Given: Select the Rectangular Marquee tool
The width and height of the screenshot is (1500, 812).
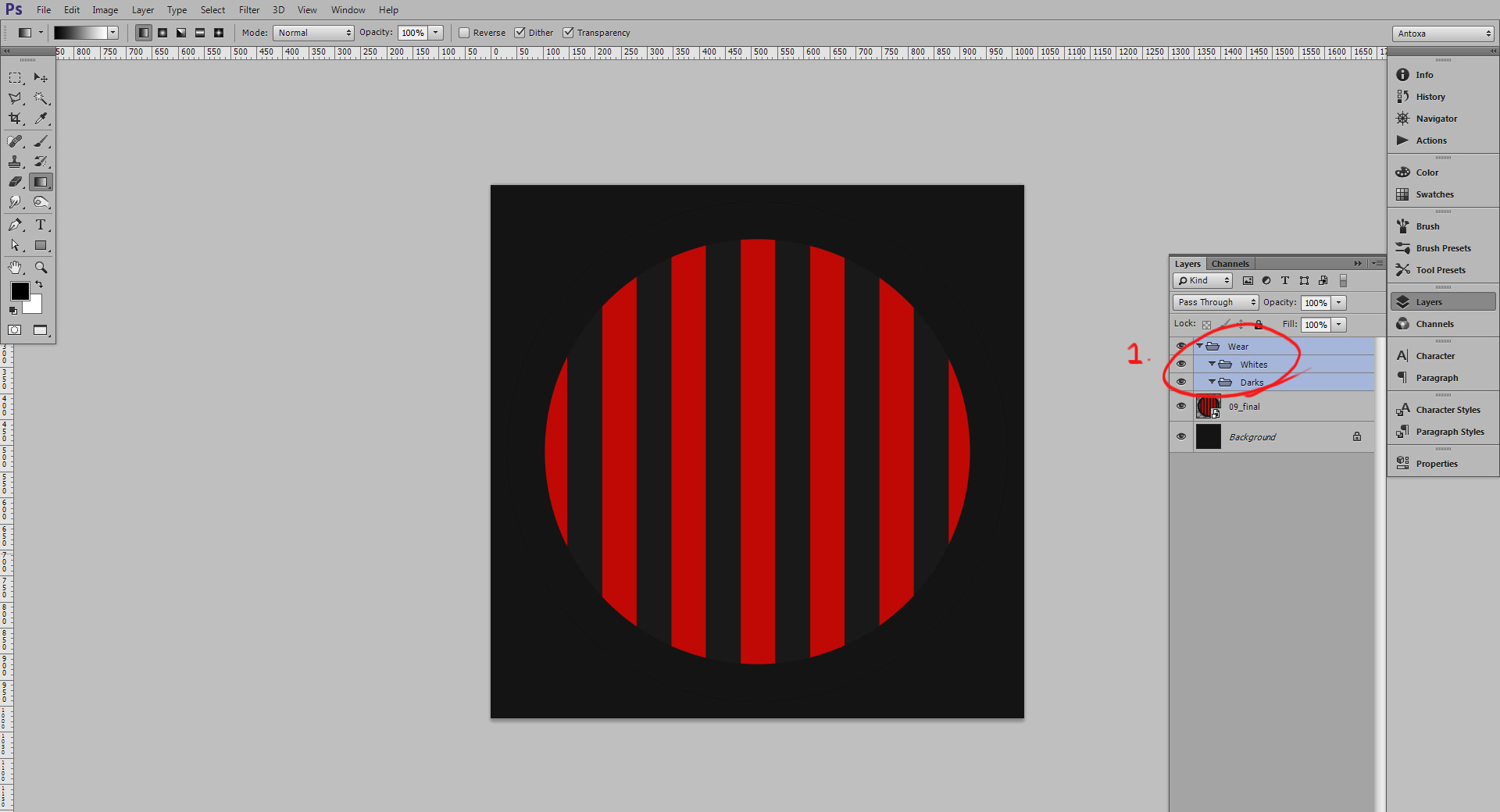Looking at the screenshot, I should click(x=16, y=78).
